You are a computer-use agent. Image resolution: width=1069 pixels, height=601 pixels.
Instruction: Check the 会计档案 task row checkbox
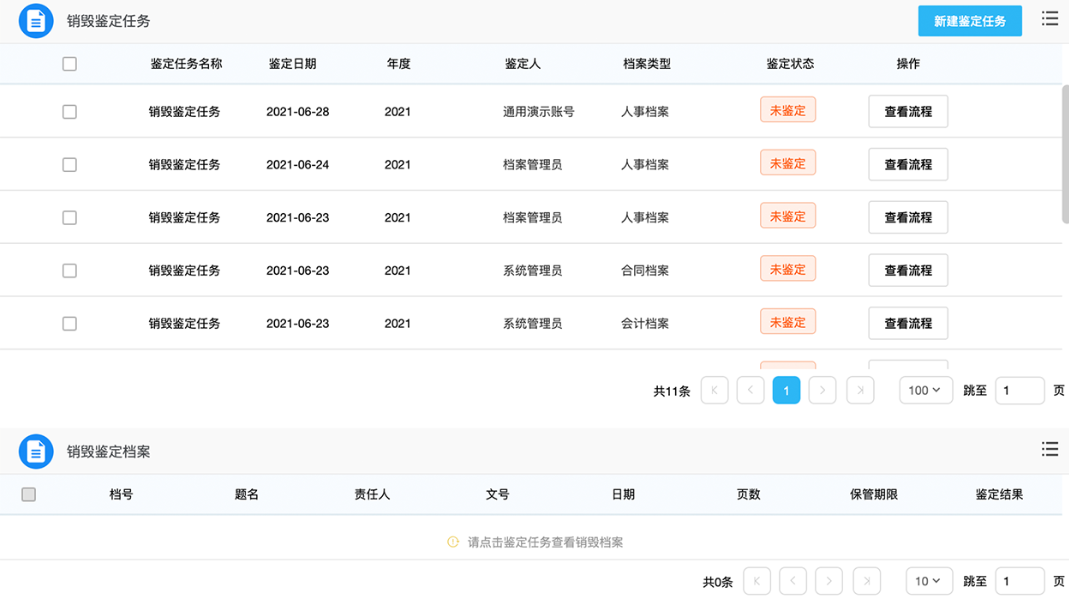tap(69, 324)
